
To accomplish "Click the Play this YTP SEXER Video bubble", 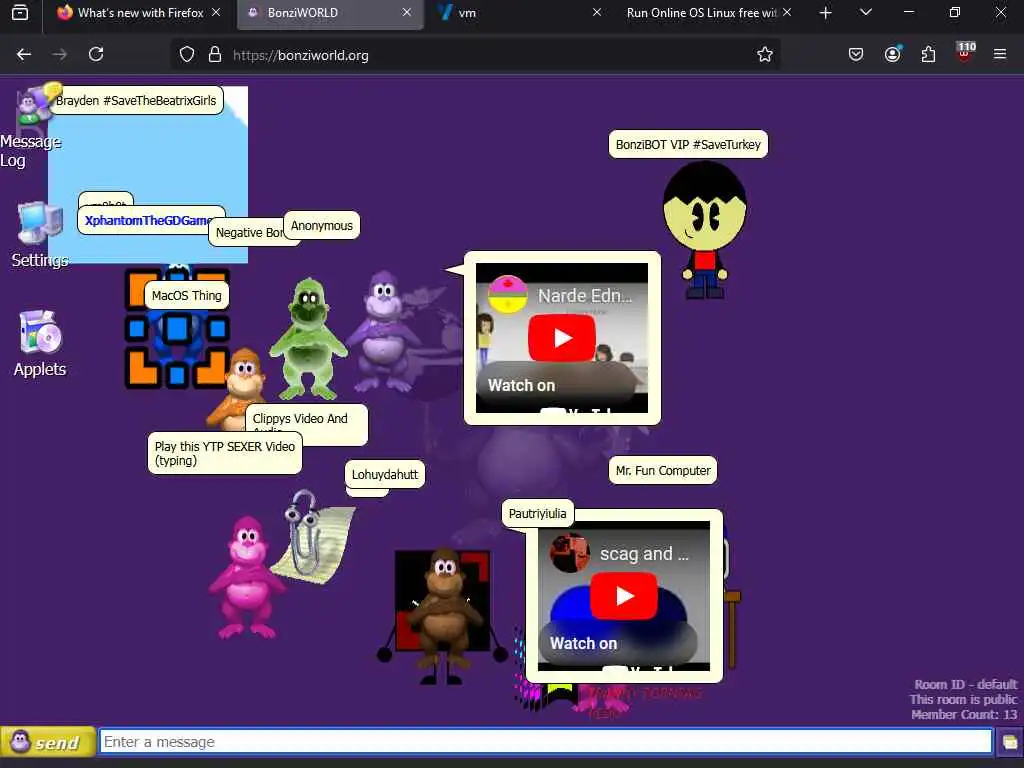I will (x=225, y=453).
